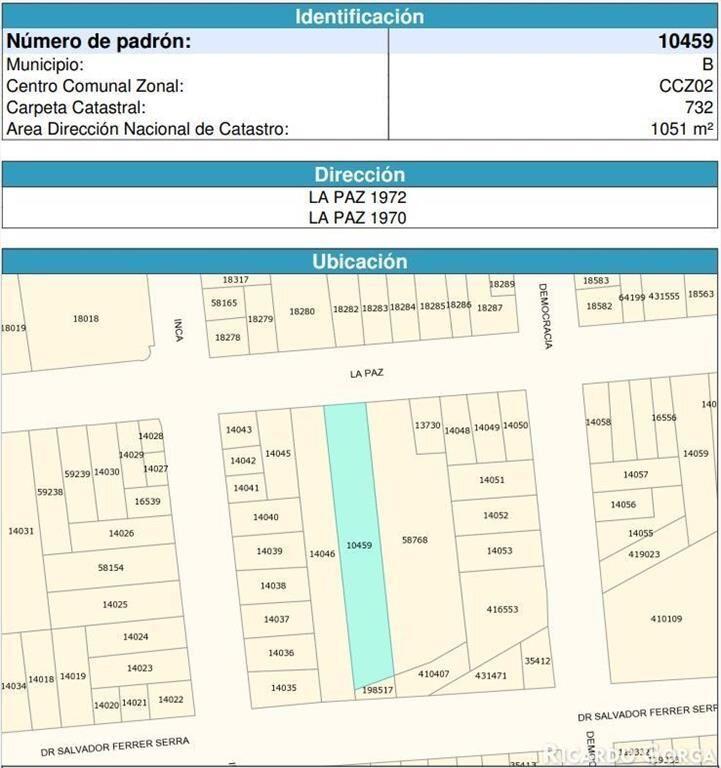
Task: Select the 'Dirección' section header
Action: coord(360,175)
